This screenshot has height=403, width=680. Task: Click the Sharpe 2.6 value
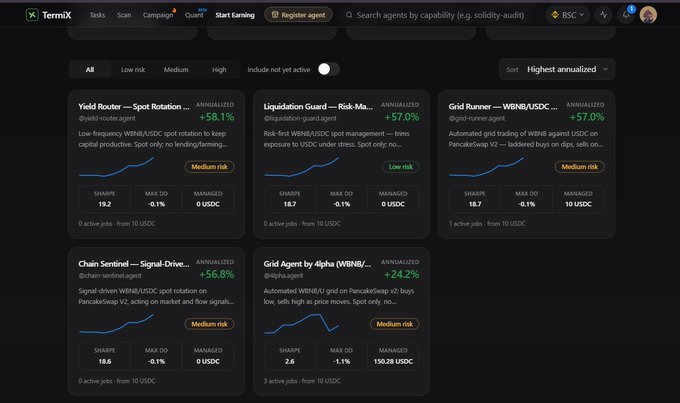(290, 361)
